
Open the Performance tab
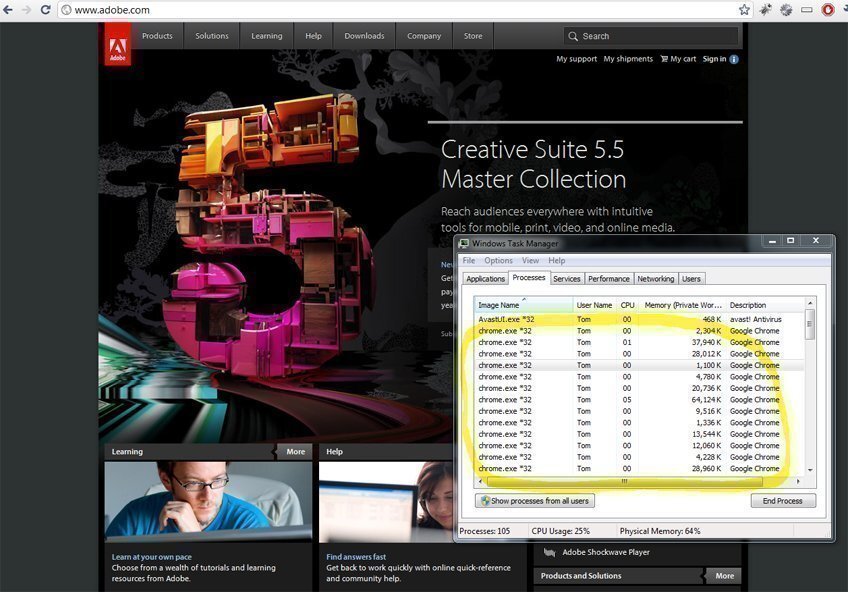tap(608, 278)
